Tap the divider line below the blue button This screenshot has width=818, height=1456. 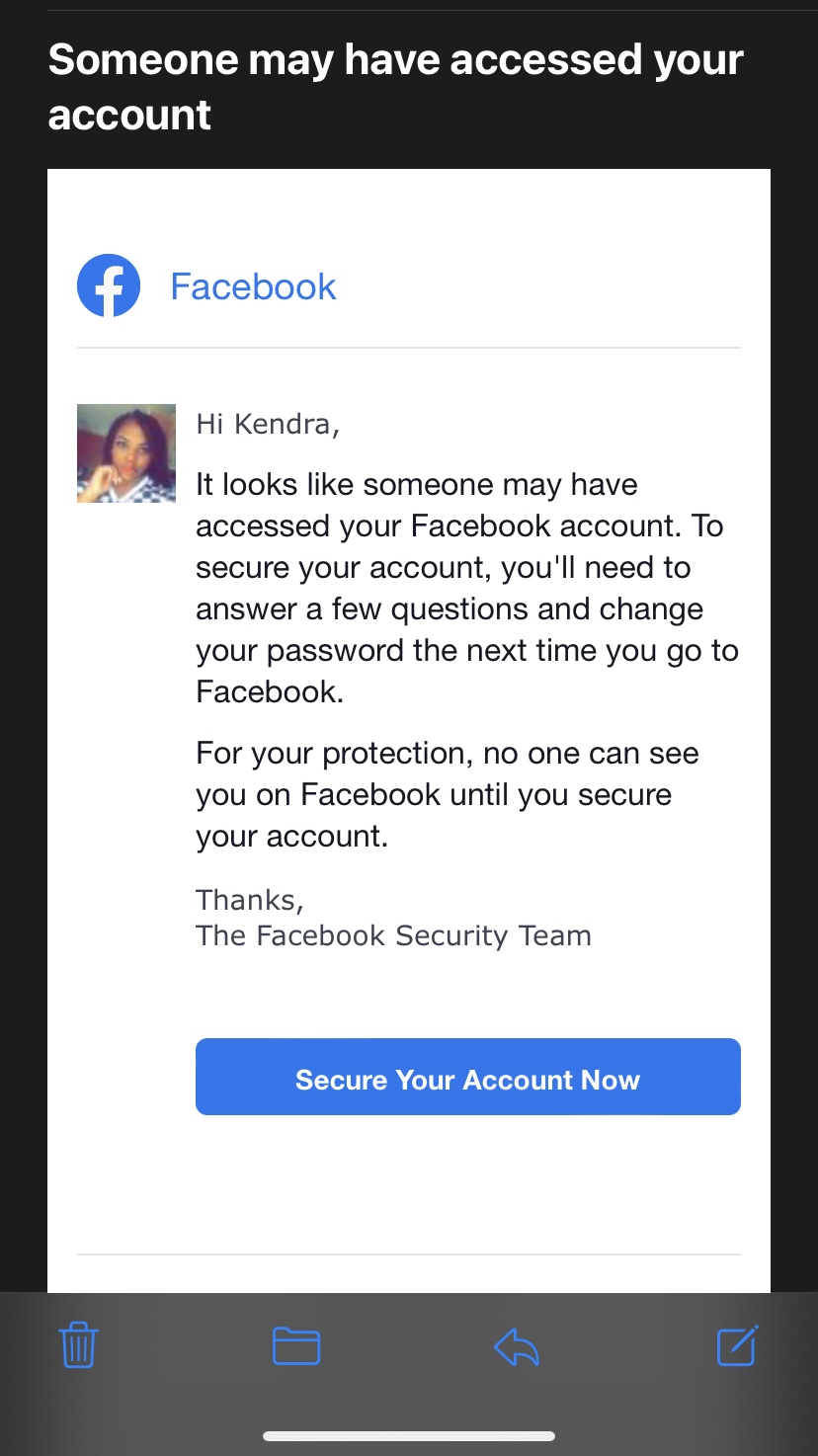409,1254
